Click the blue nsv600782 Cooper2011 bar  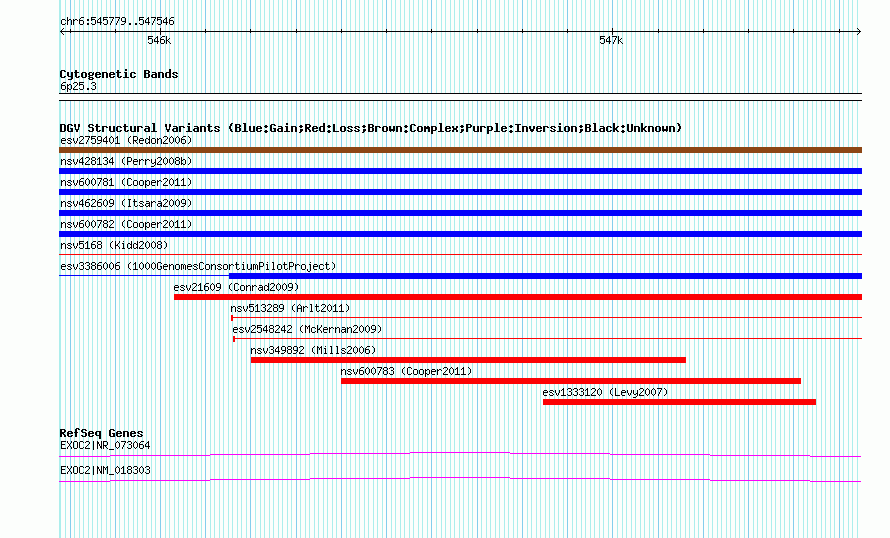click(460, 234)
